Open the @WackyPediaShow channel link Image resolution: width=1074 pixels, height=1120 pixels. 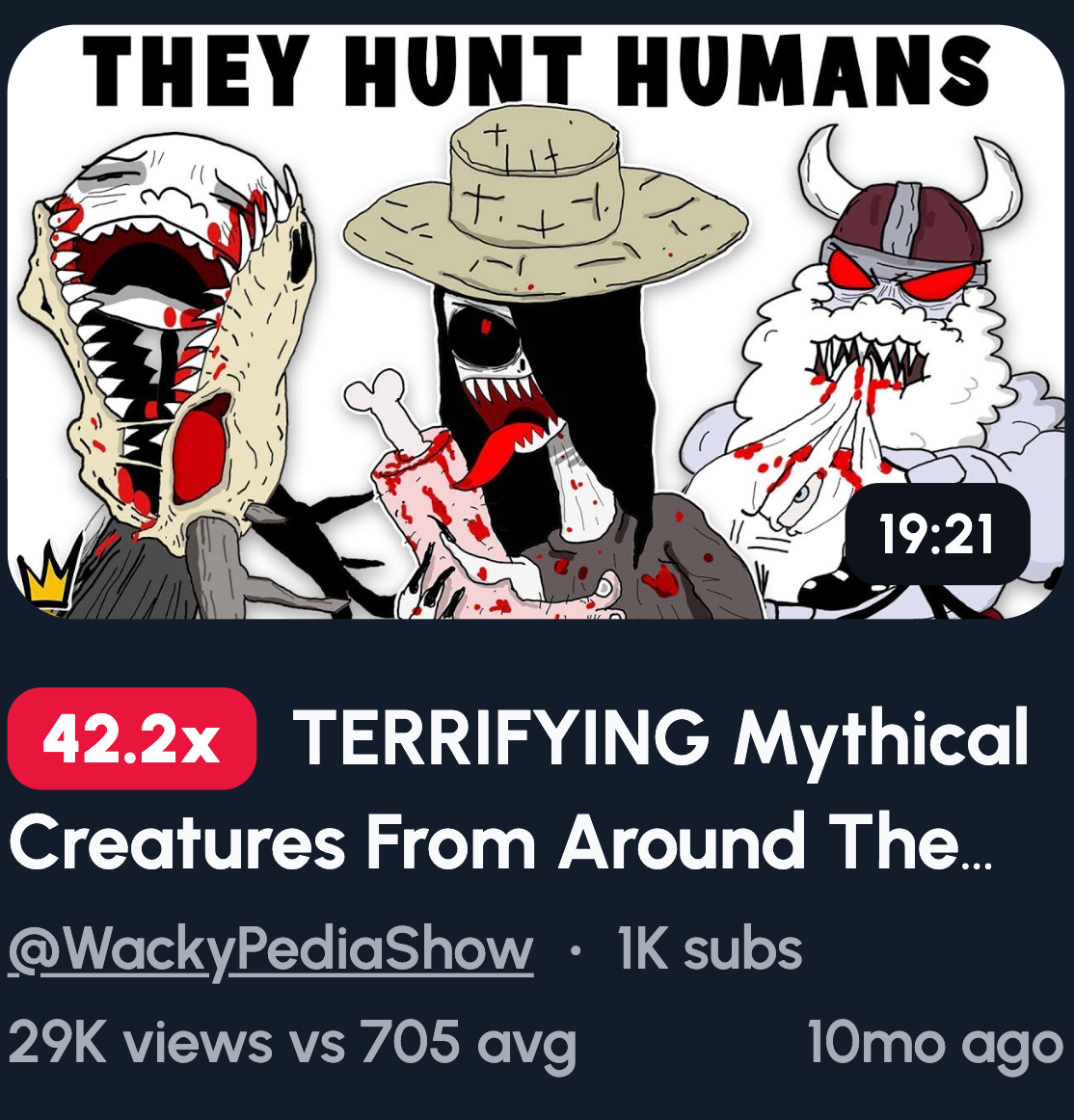click(271, 949)
